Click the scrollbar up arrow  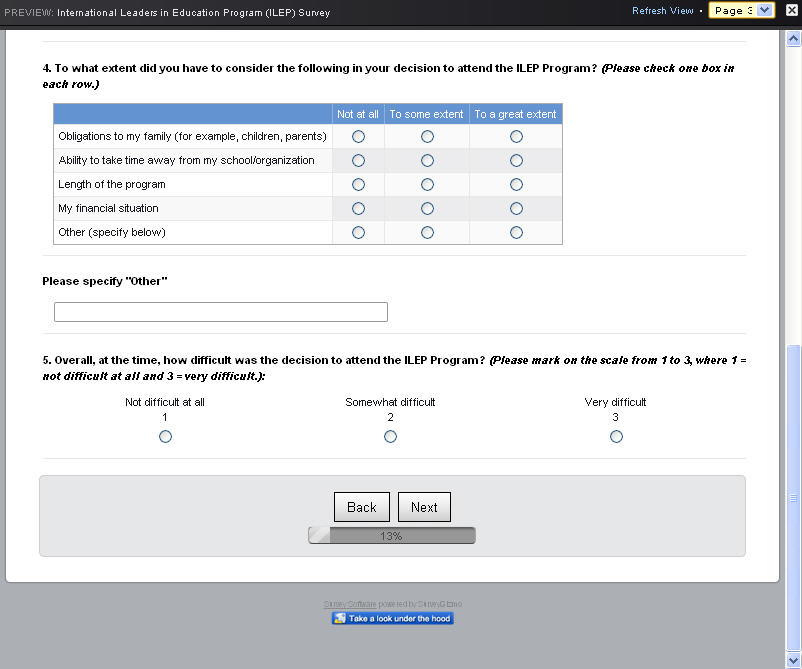click(x=793, y=38)
